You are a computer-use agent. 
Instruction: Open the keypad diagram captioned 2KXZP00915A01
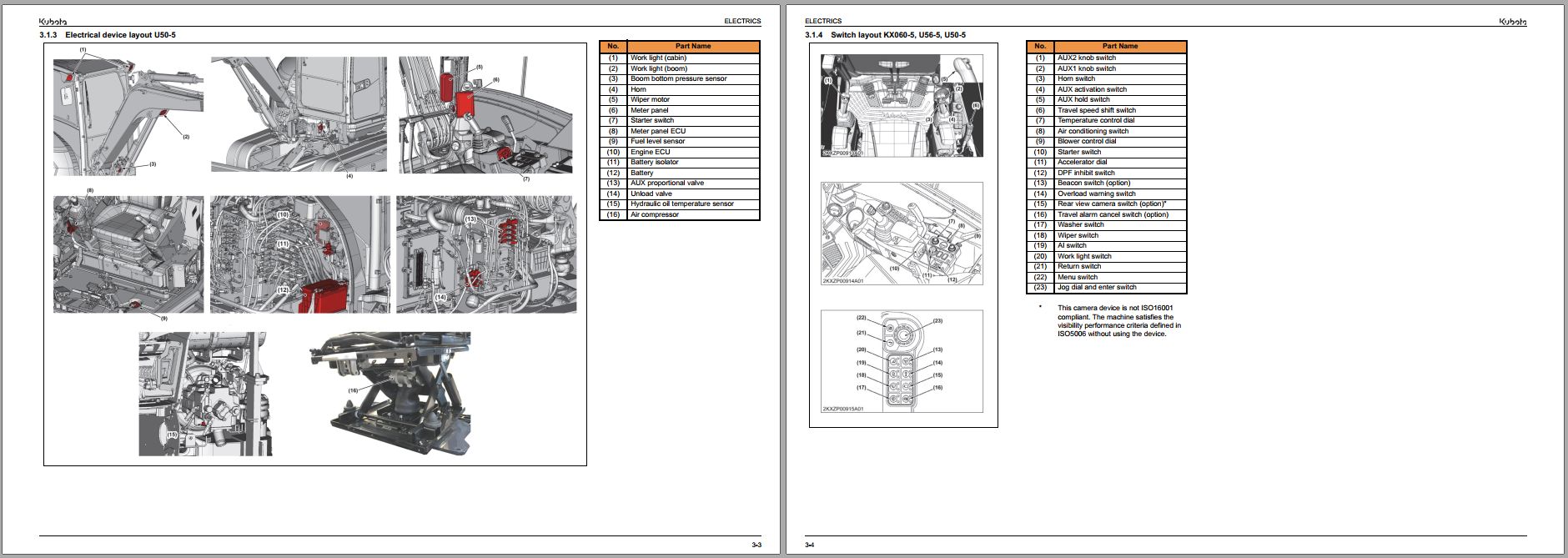[x=902, y=361]
